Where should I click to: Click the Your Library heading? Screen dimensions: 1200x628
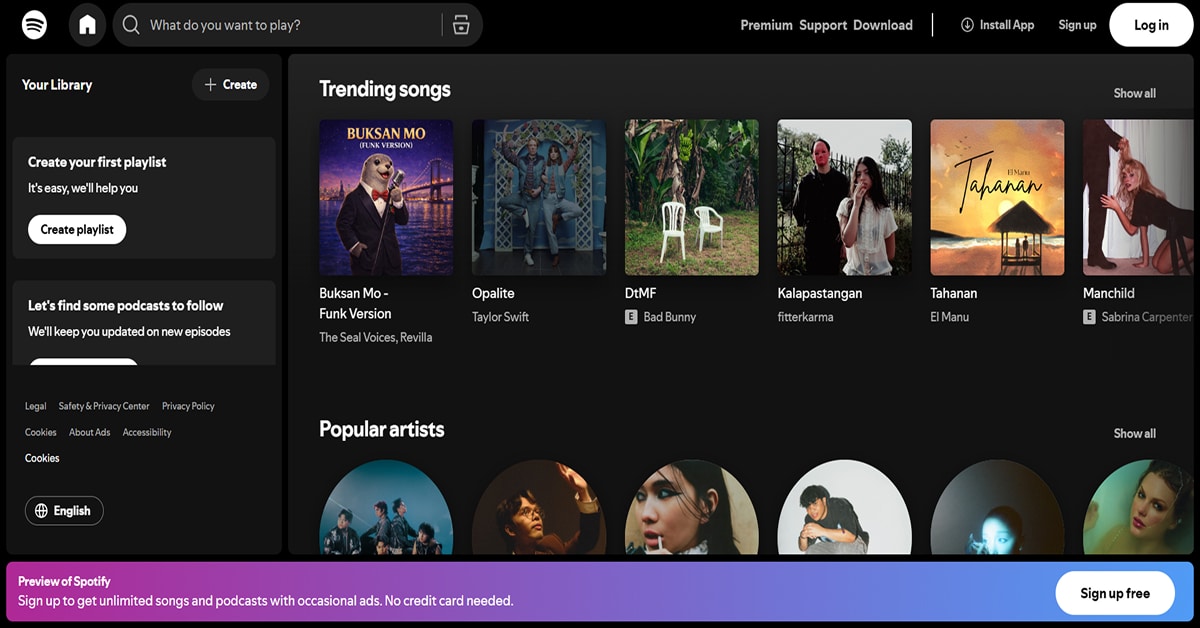click(x=57, y=85)
